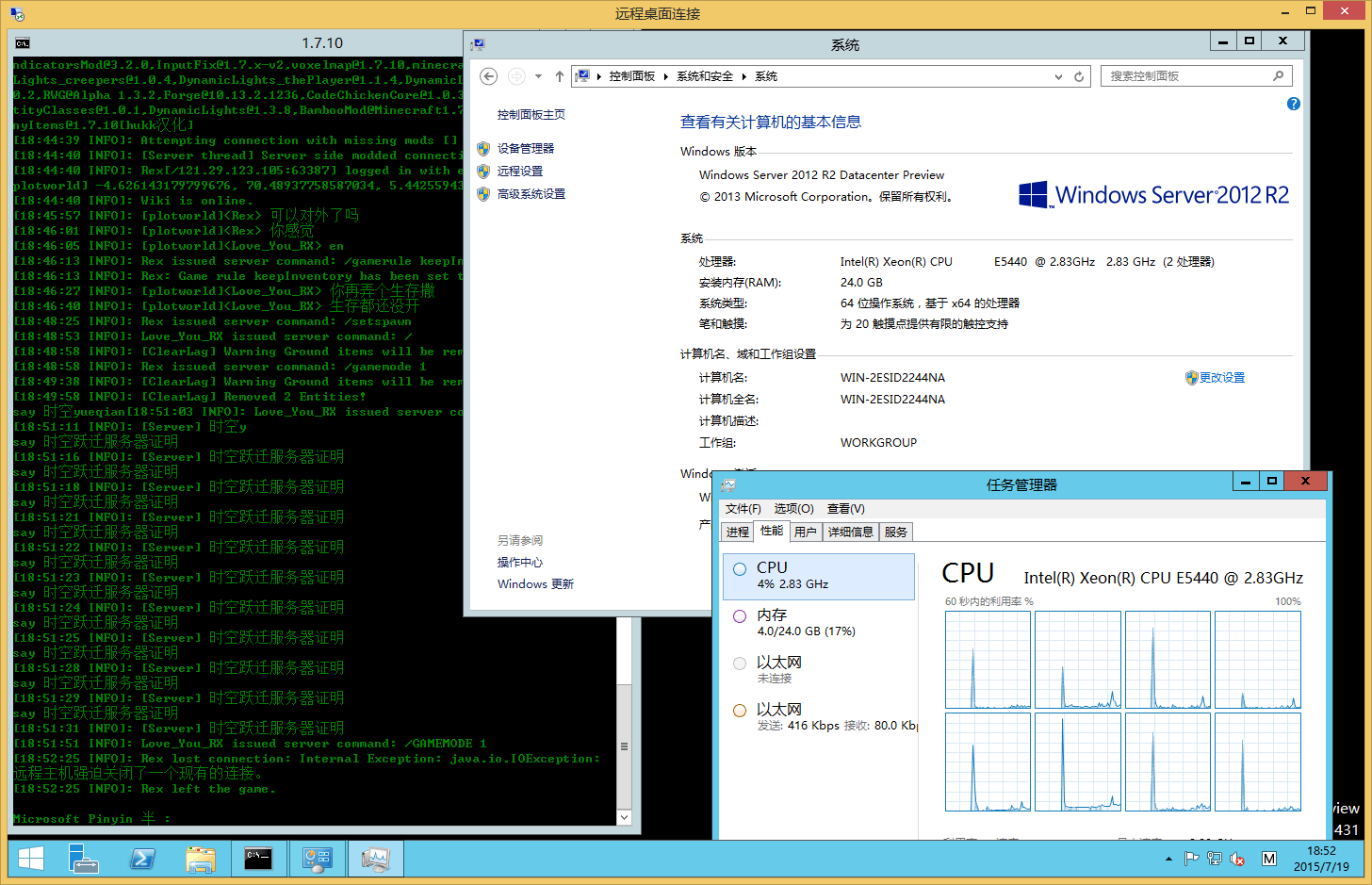1372x885 pixels.
Task: Click the Remote Desktop Connection title icon
Action: click(17, 14)
